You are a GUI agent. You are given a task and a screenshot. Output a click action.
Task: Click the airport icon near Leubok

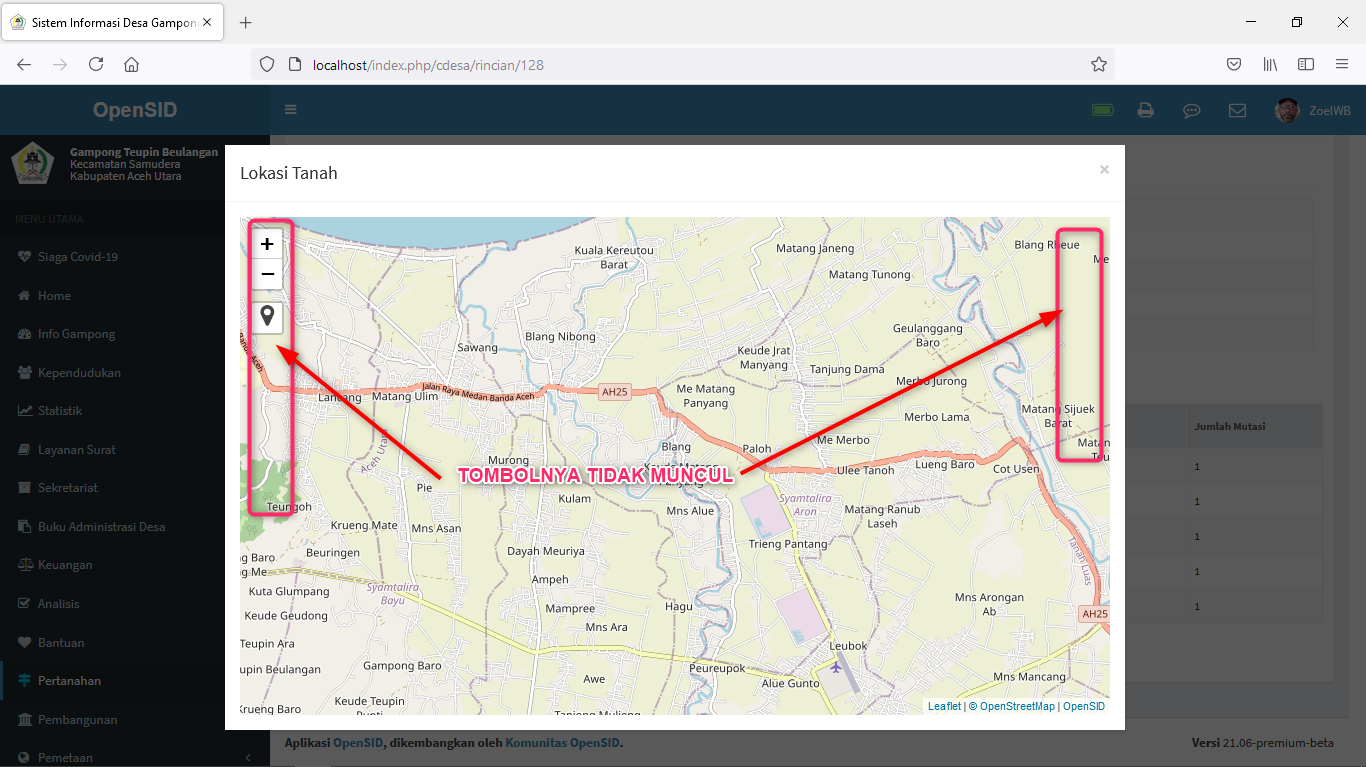point(836,667)
